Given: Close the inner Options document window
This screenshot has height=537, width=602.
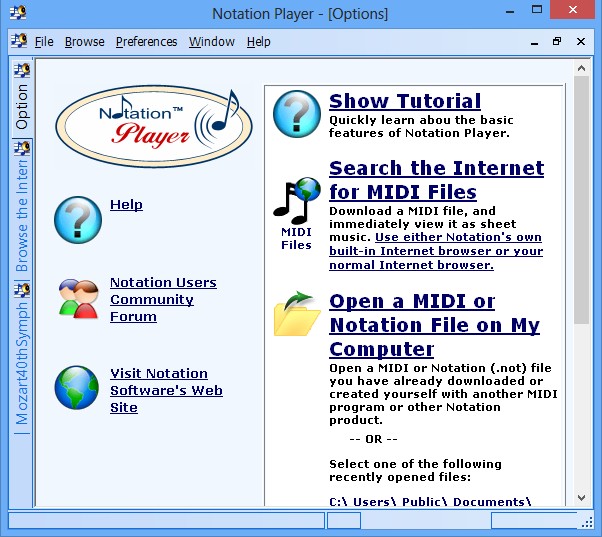Looking at the screenshot, I should 581,41.
